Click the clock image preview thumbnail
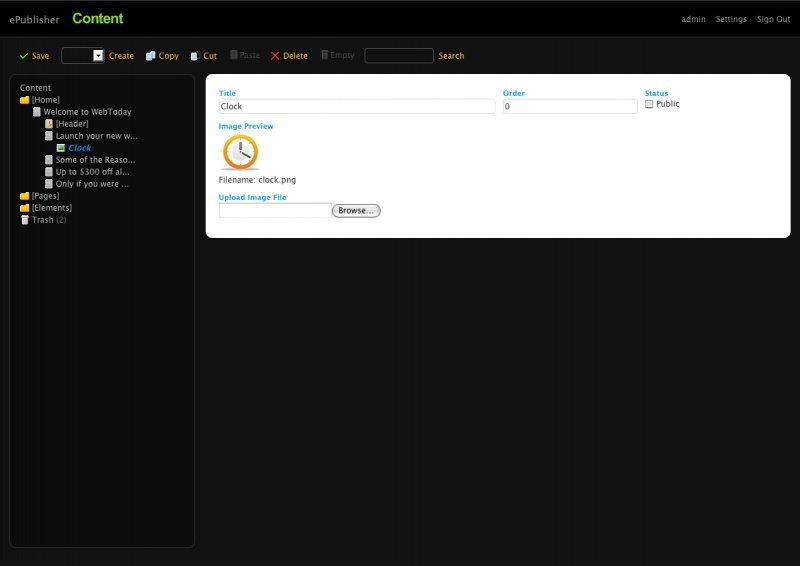The width and height of the screenshot is (800, 566). pos(240,152)
